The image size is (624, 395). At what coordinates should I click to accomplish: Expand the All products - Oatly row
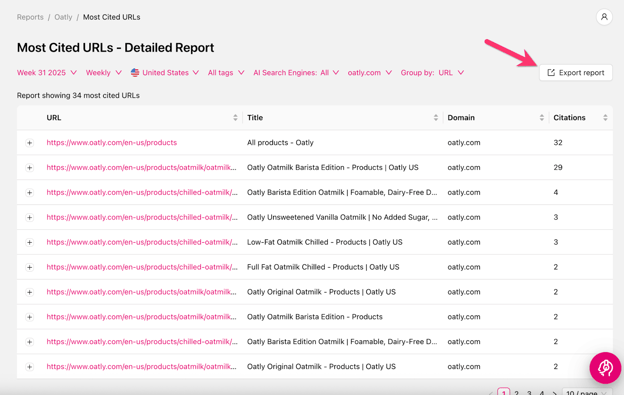coord(29,143)
